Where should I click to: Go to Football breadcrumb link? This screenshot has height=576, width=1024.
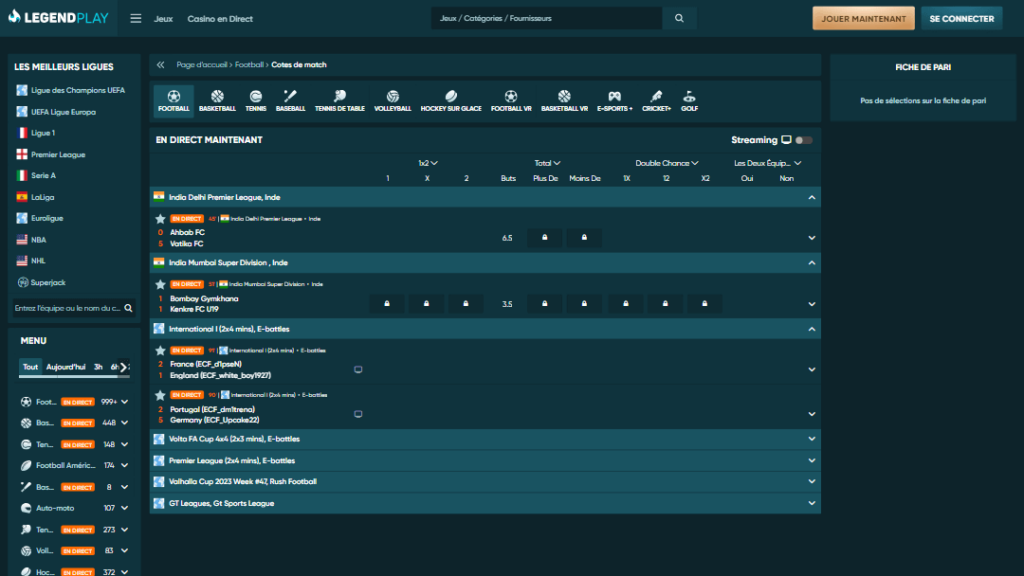tap(249, 65)
